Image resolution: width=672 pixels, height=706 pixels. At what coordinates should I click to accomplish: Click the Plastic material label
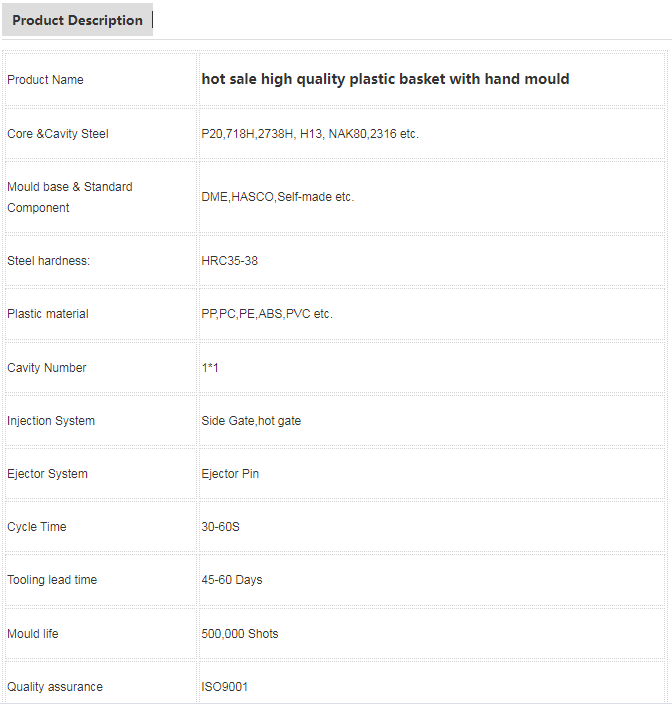[48, 314]
